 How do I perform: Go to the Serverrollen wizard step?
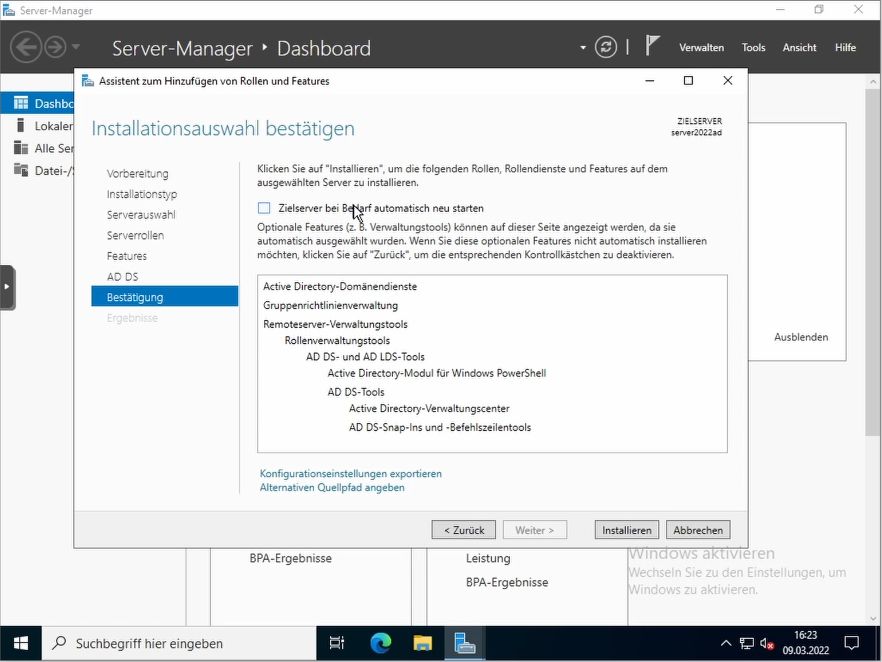(136, 236)
